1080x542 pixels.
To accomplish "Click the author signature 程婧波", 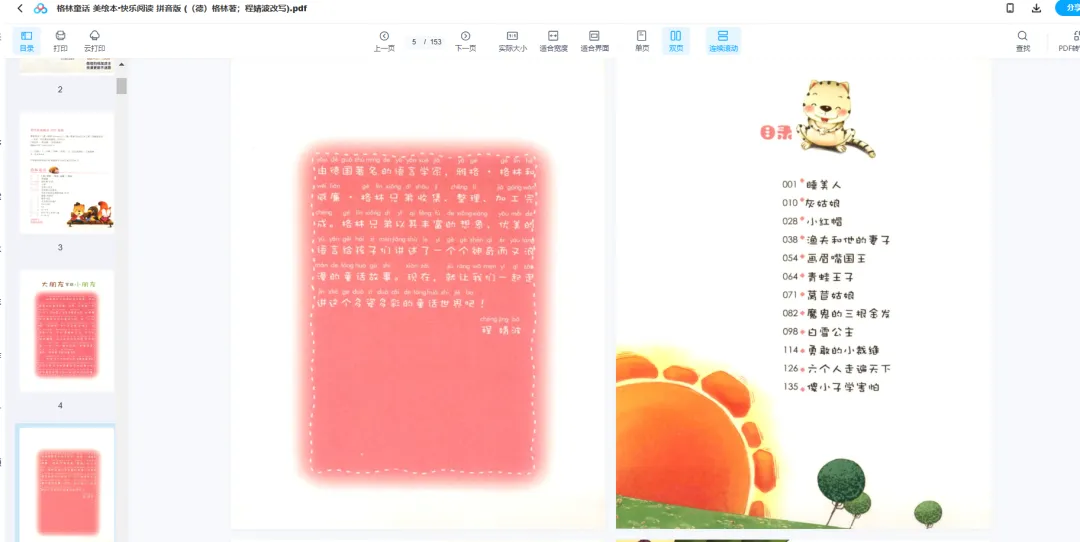I will point(501,330).
